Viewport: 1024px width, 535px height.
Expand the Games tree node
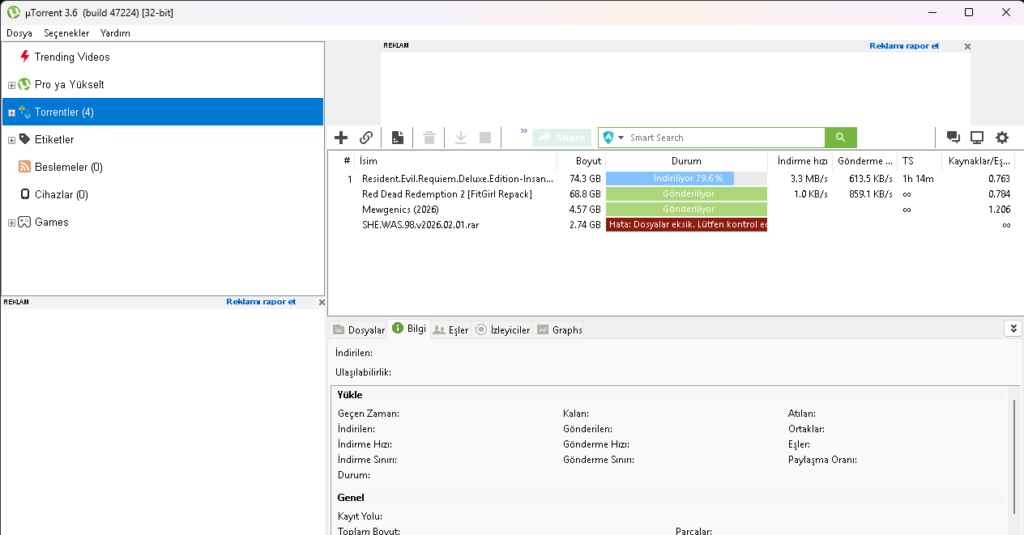[x=11, y=223]
